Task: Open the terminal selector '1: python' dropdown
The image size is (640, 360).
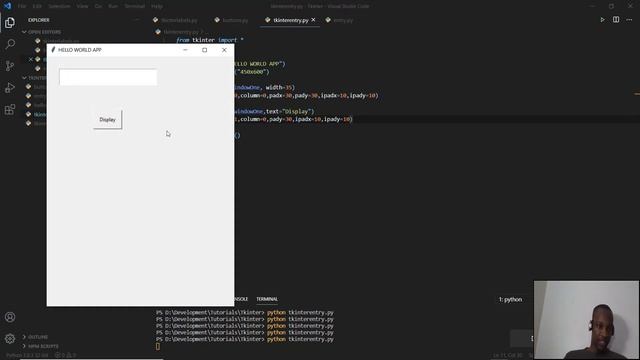Action: [510, 300]
